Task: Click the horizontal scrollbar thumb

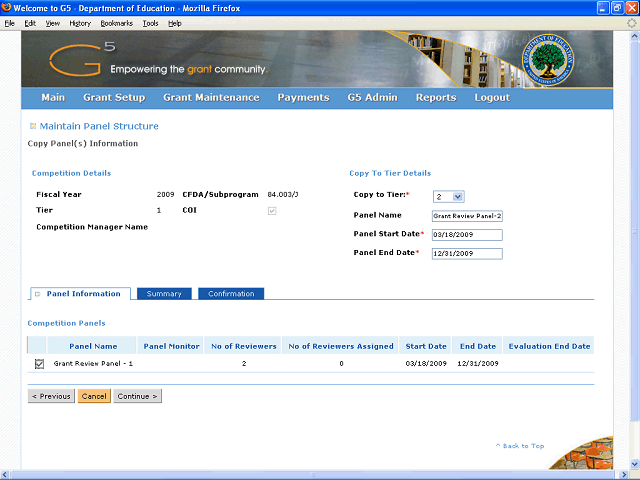Action: coord(313,475)
